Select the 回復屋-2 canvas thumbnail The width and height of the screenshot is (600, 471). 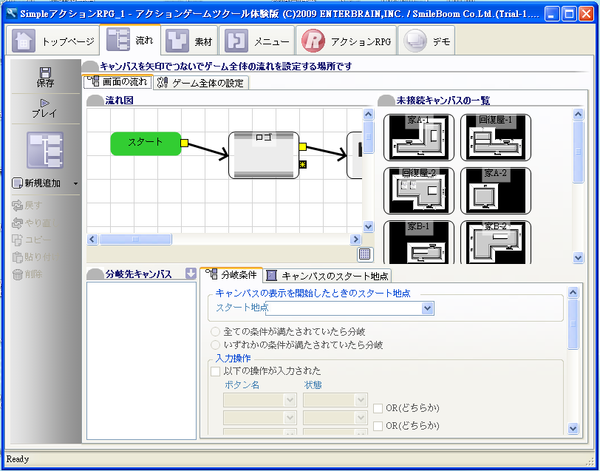(x=419, y=191)
